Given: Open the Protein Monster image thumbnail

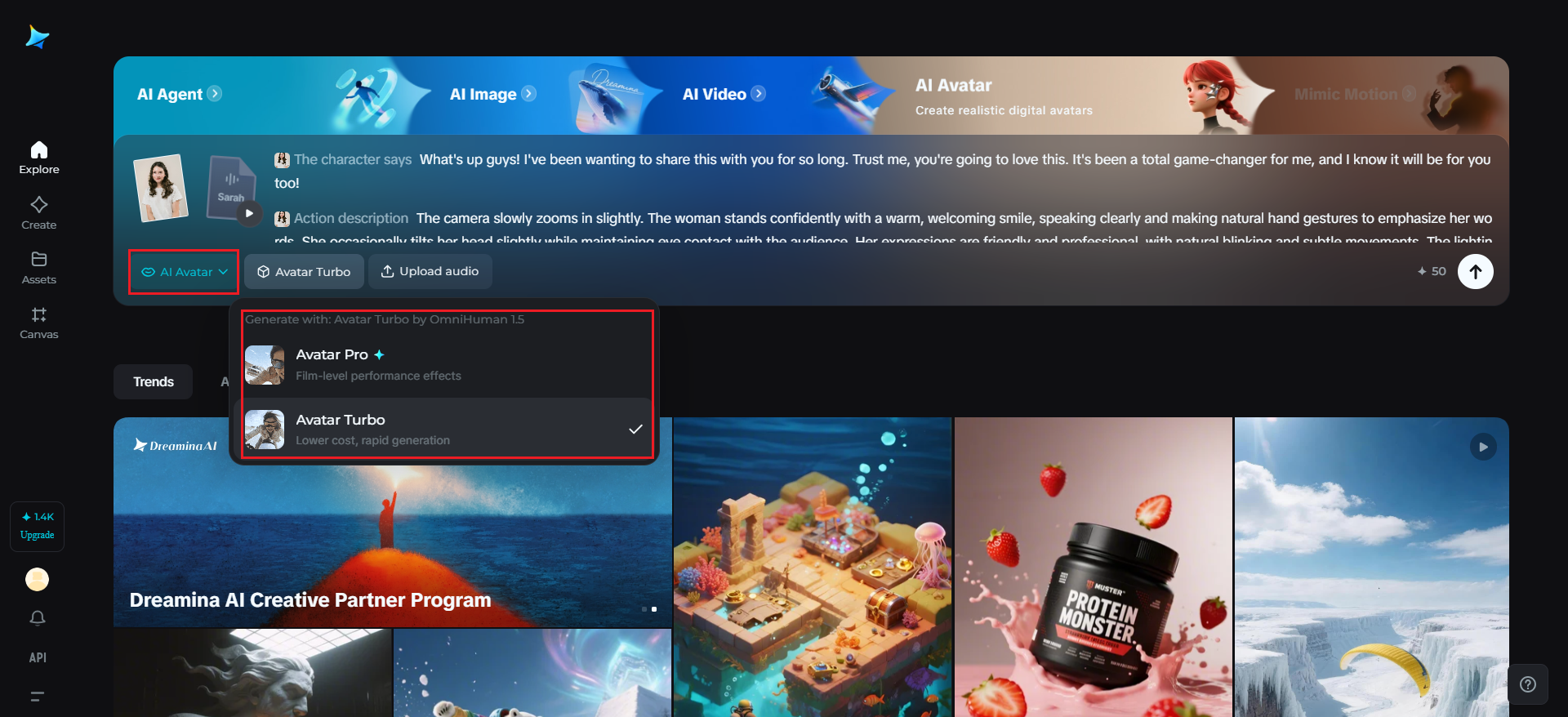Looking at the screenshot, I should [1093, 568].
